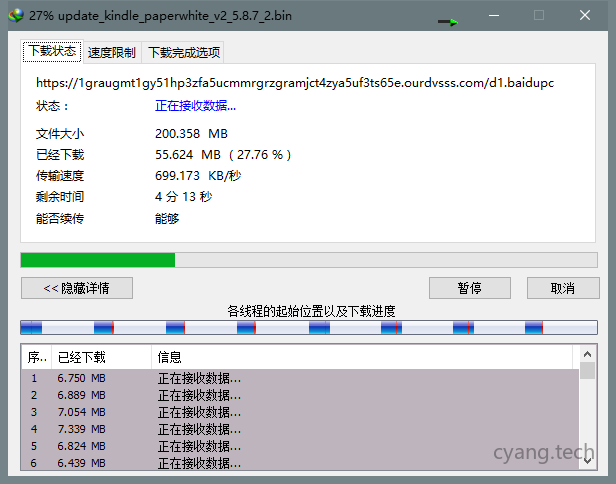Screen dimensions: 616x484
Task: Click scrollbar up arrow in thread list
Action: [x=587, y=354]
